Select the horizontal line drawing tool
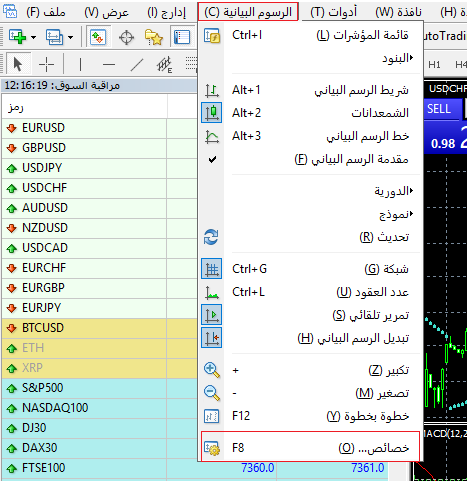Image resolution: width=467 pixels, height=481 pixels. coord(109,64)
